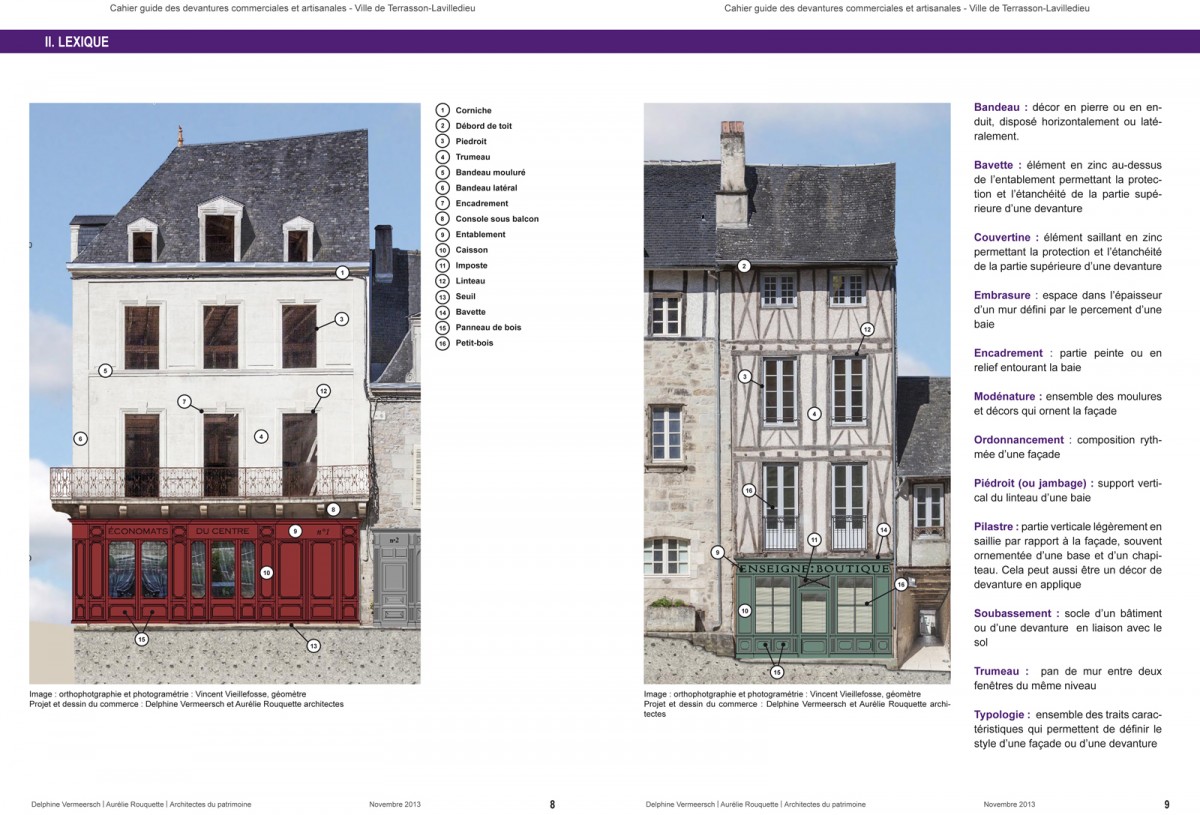Image resolution: width=1200 pixels, height=815 pixels.
Task: Select marker 8 under the balcony of white building
Action: tap(333, 509)
